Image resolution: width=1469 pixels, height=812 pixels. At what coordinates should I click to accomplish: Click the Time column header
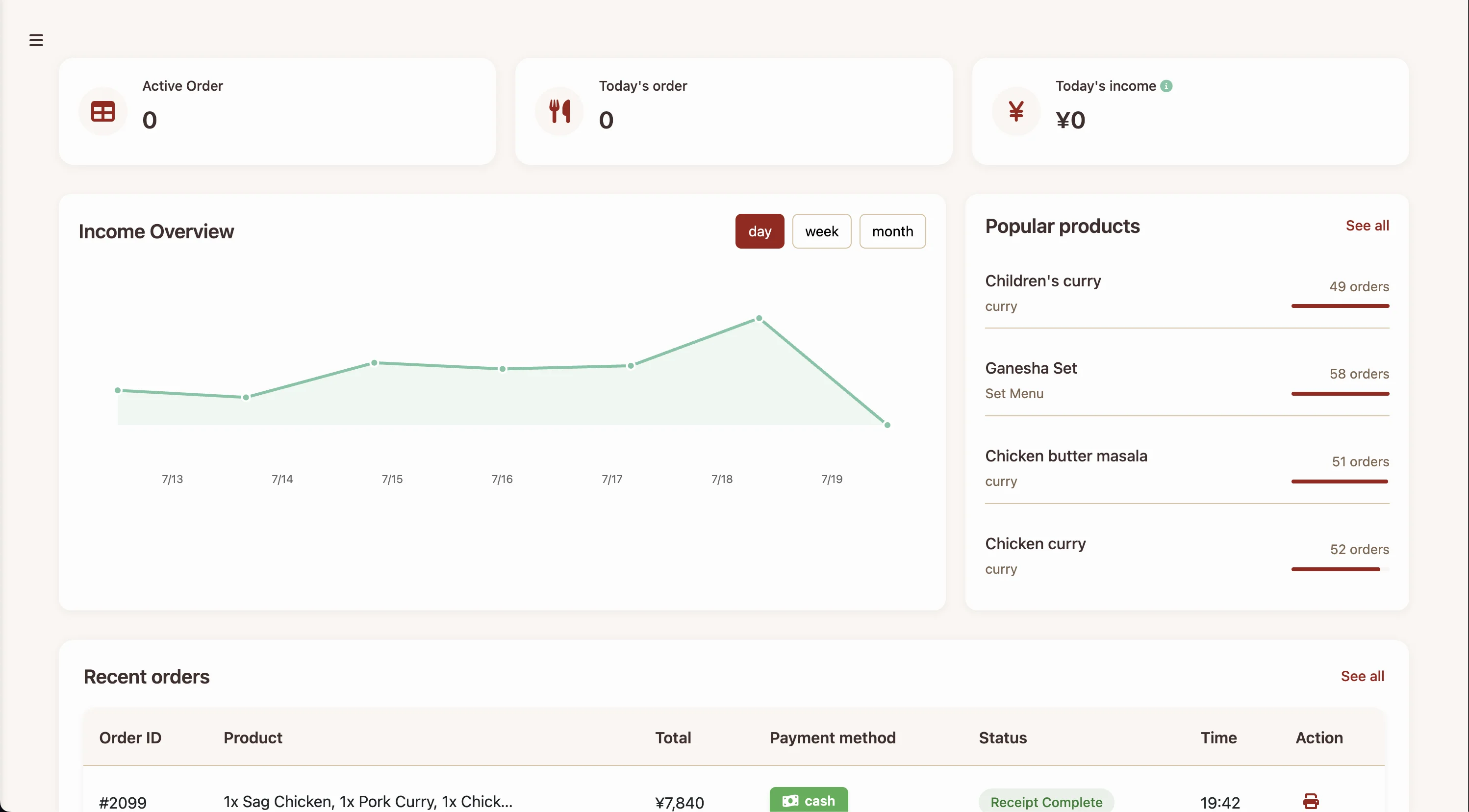1218,738
